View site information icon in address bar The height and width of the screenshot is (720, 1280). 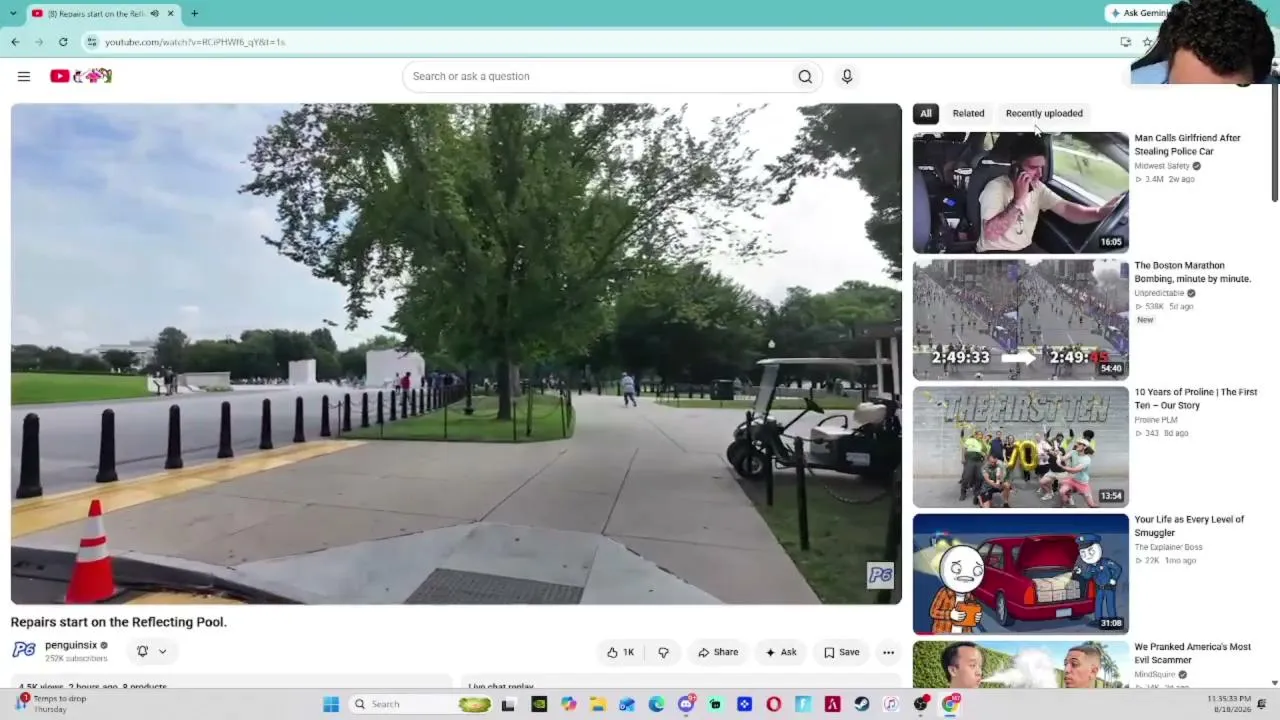point(91,42)
